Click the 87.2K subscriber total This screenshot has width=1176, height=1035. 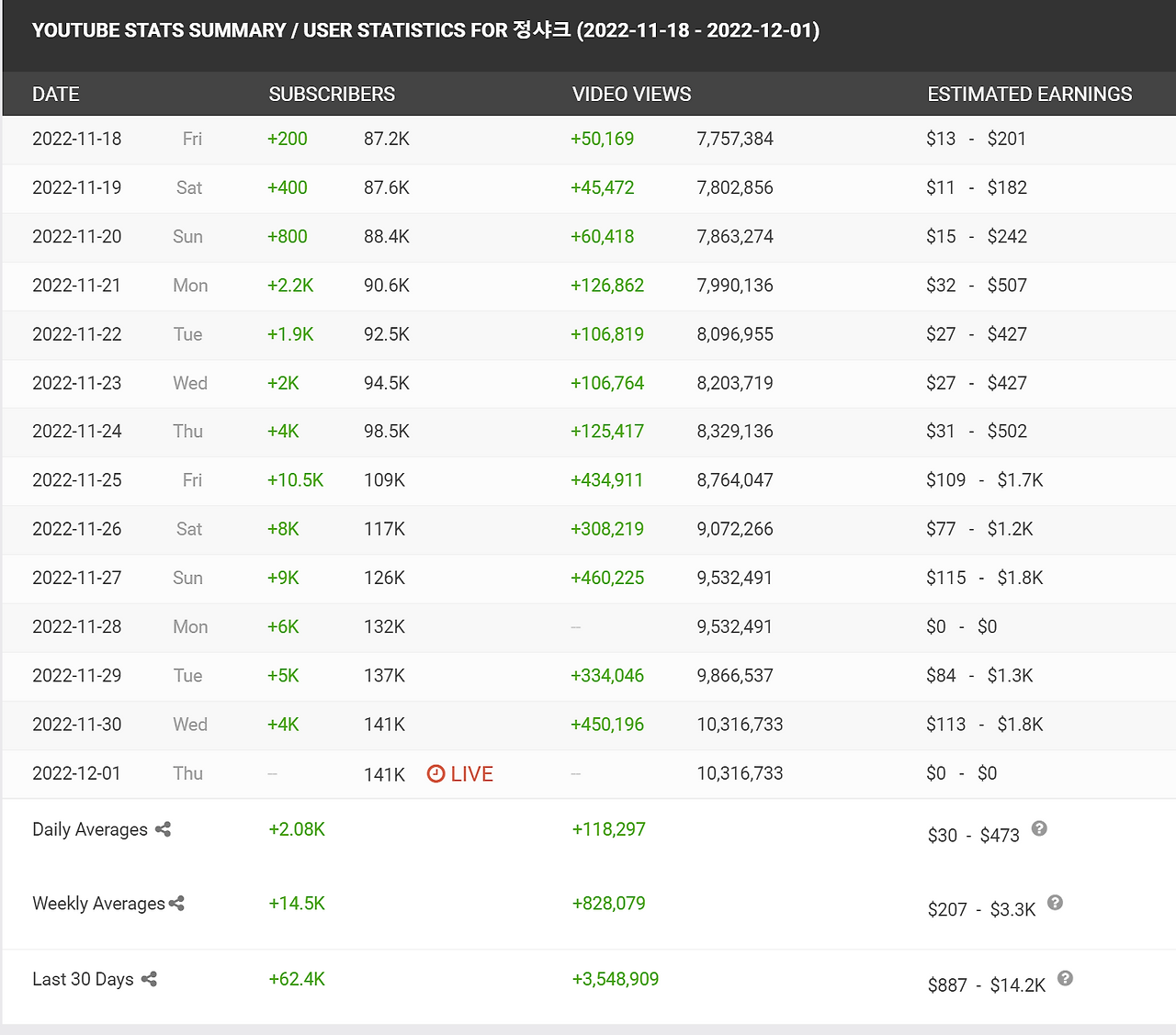[387, 139]
